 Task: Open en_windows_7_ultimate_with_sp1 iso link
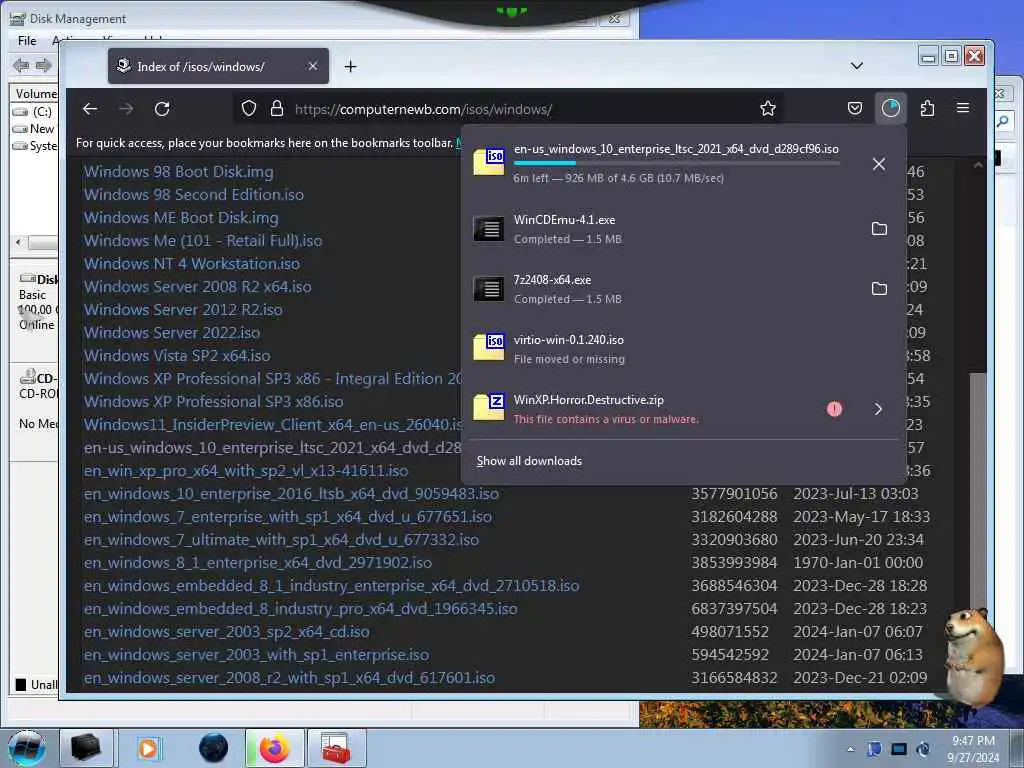coord(281,540)
